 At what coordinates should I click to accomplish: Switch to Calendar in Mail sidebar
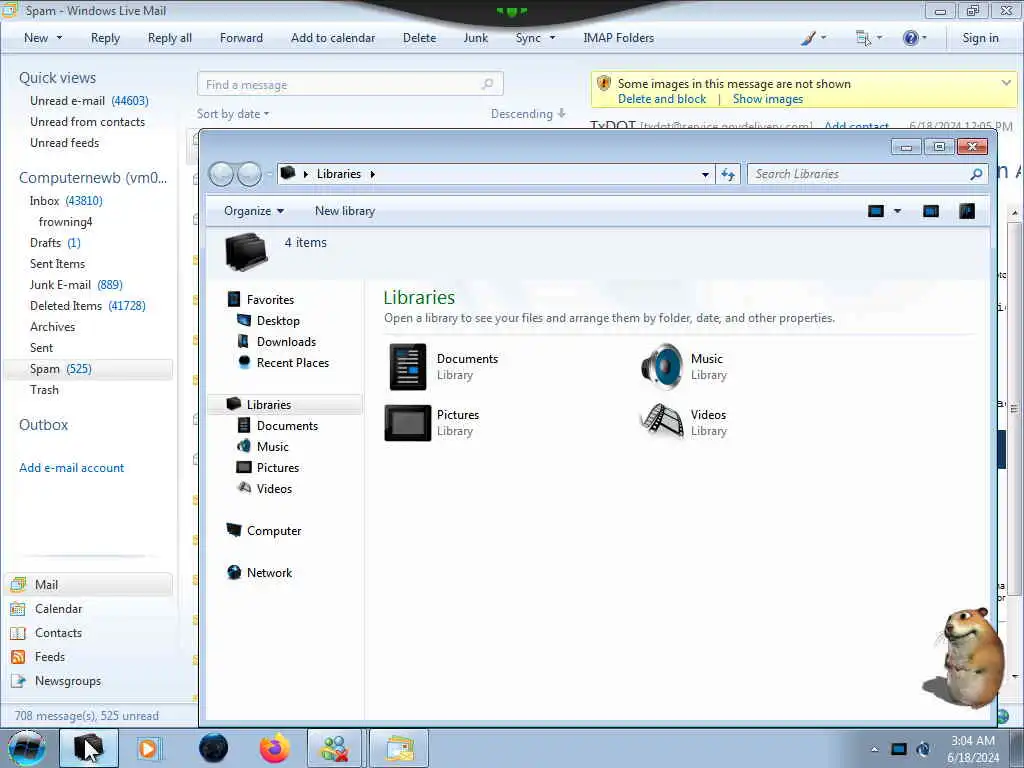pyautogui.click(x=58, y=609)
